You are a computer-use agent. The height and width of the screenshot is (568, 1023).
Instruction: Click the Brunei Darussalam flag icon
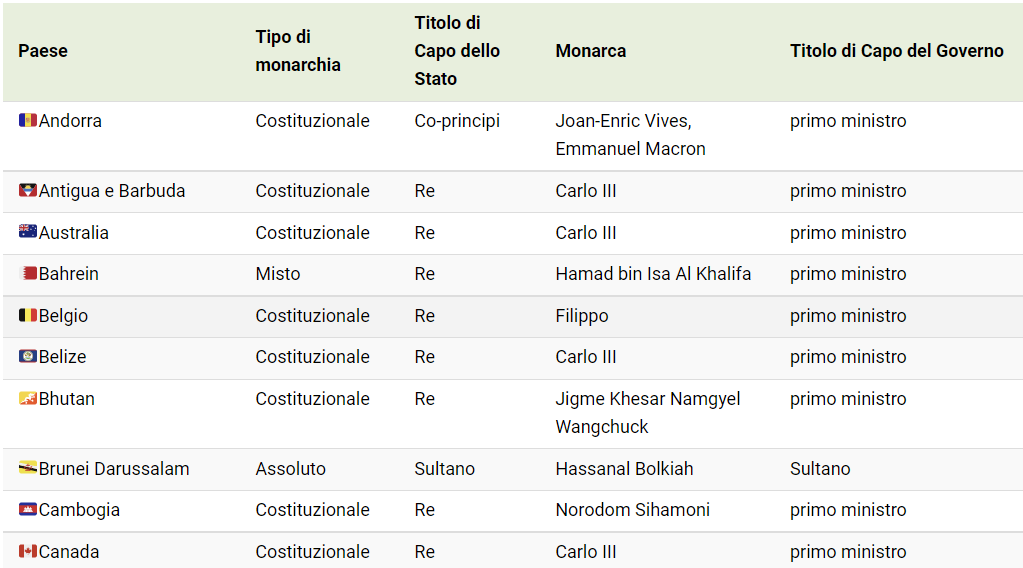coord(28,469)
